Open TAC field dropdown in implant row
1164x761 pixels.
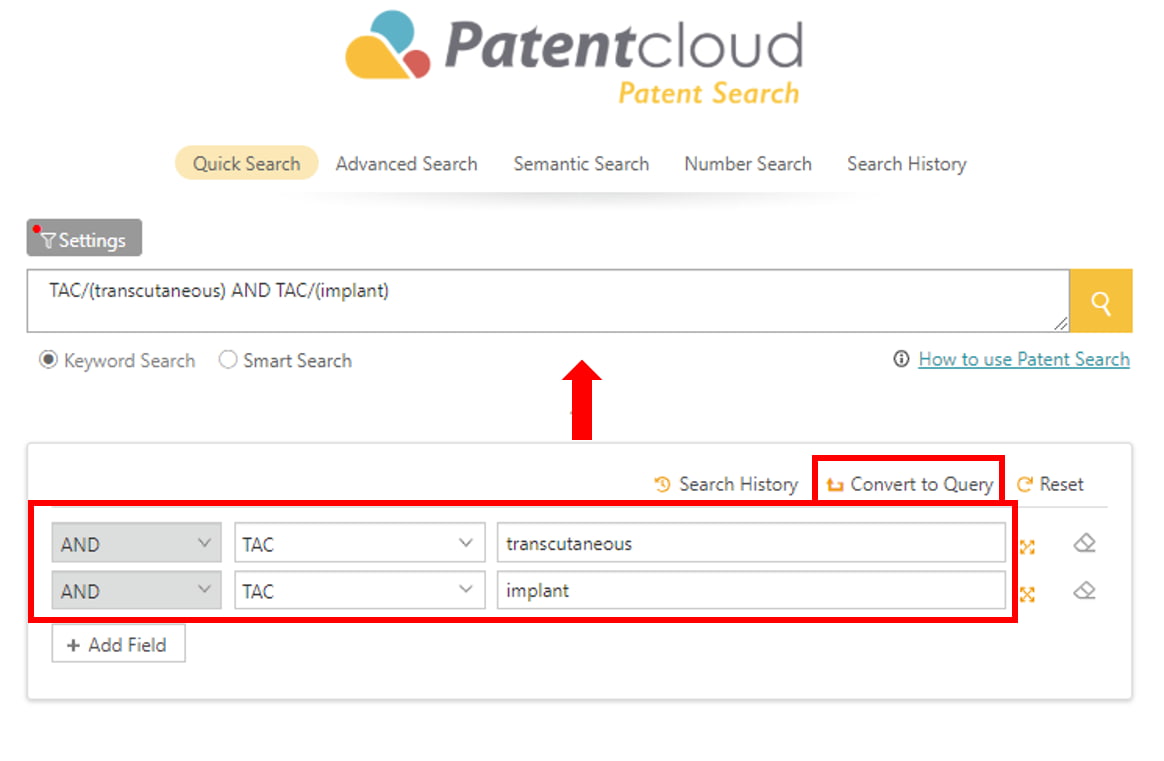[359, 590]
